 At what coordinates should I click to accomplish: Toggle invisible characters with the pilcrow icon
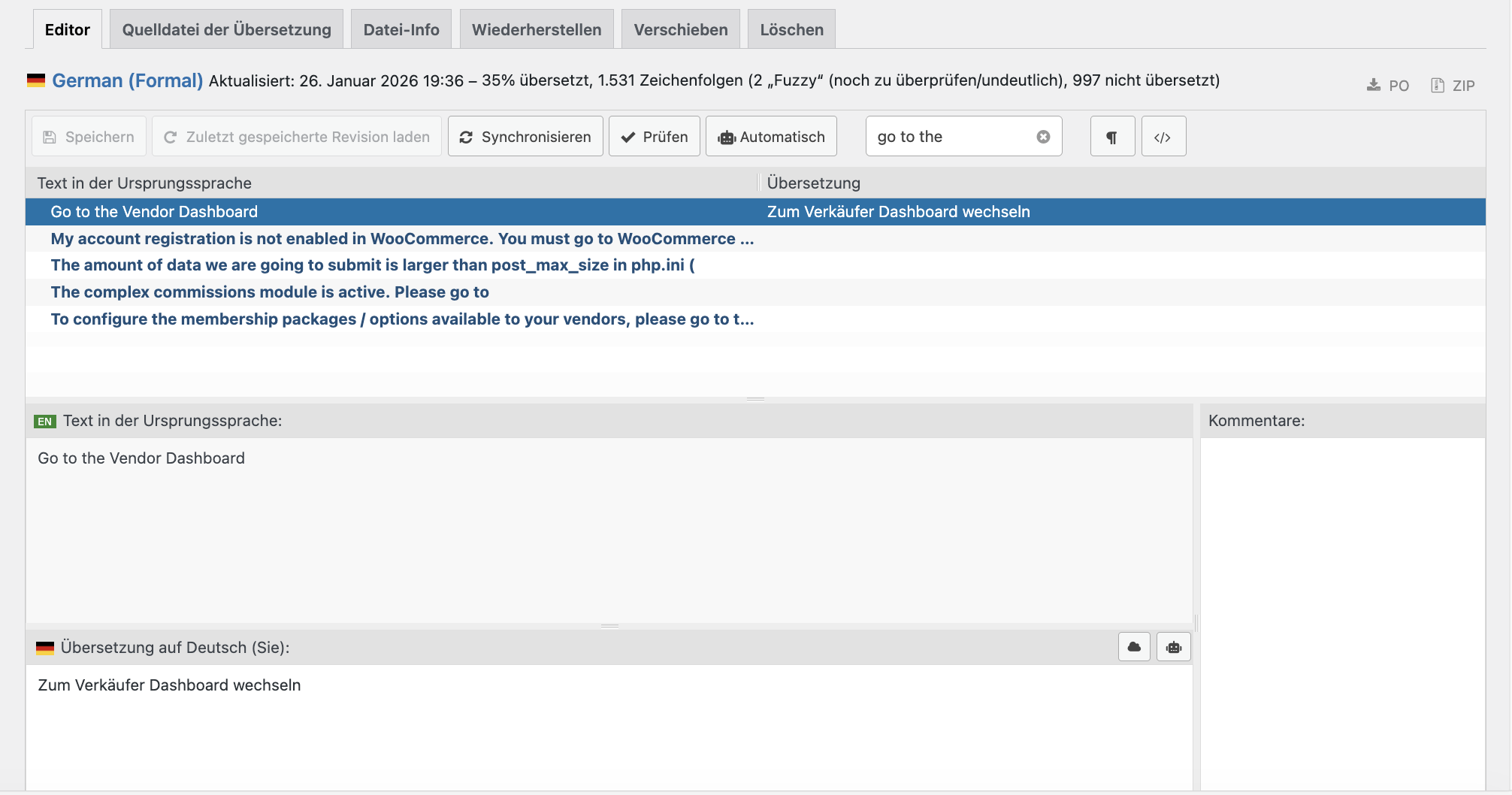pyautogui.click(x=1112, y=137)
